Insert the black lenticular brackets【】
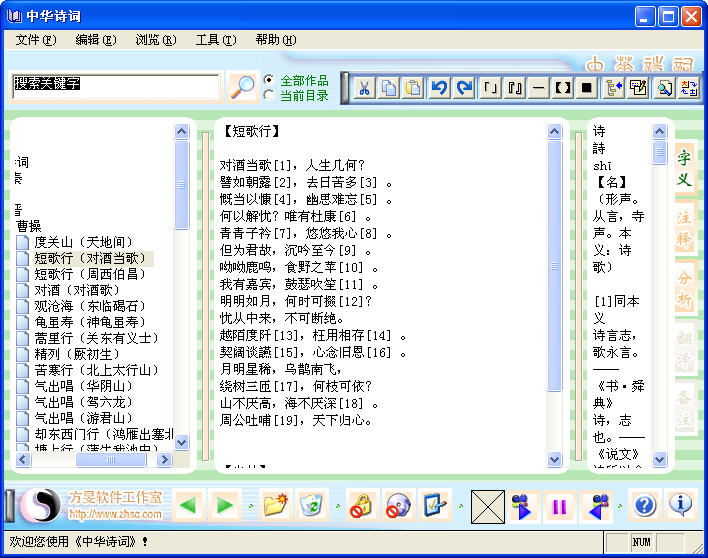Image resolution: width=708 pixels, height=558 pixels. tap(563, 88)
